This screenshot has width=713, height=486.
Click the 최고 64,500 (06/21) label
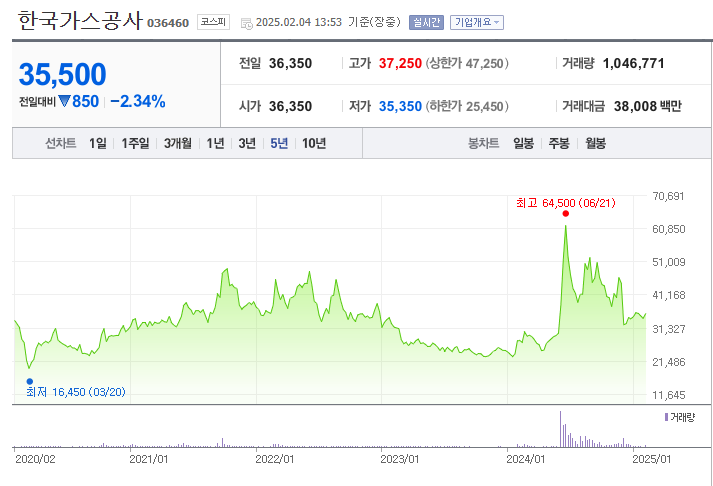pyautogui.click(x=566, y=203)
